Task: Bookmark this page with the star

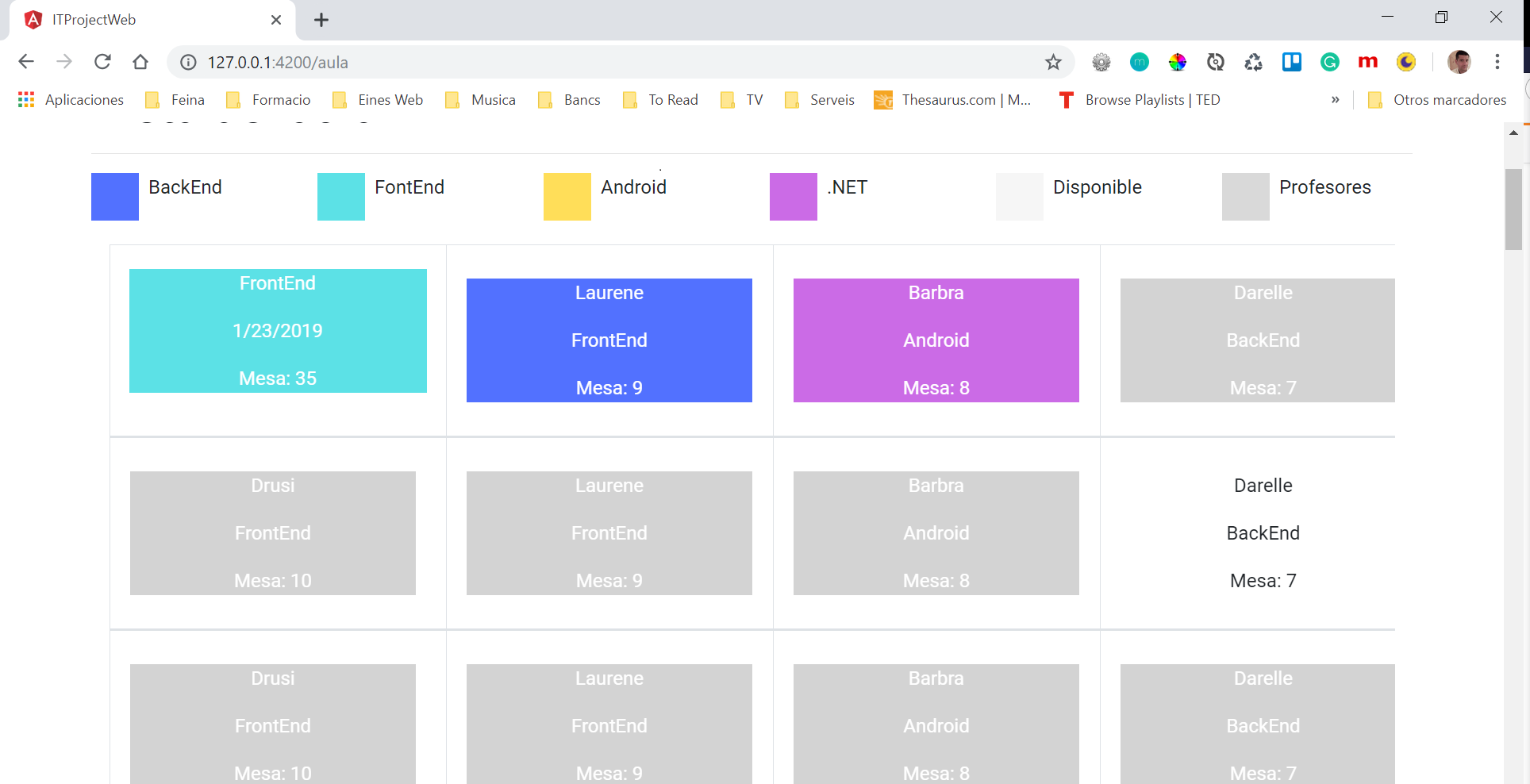Action: tap(1053, 62)
